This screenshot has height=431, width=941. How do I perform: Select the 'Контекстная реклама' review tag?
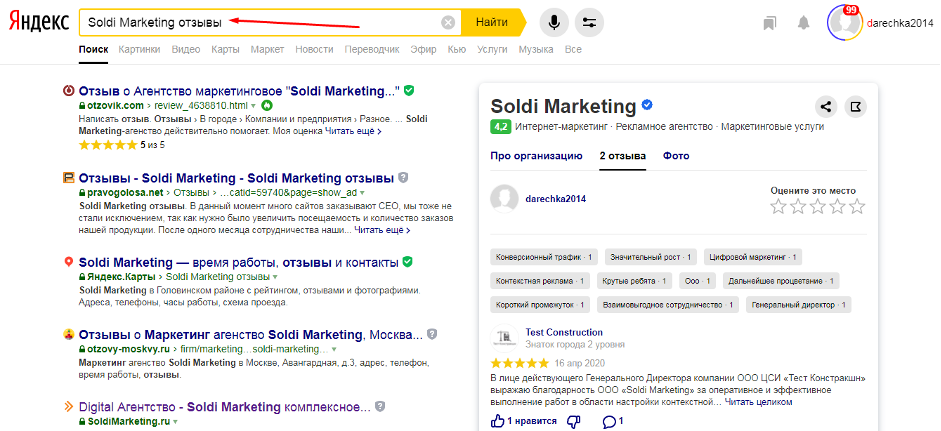[x=540, y=281]
